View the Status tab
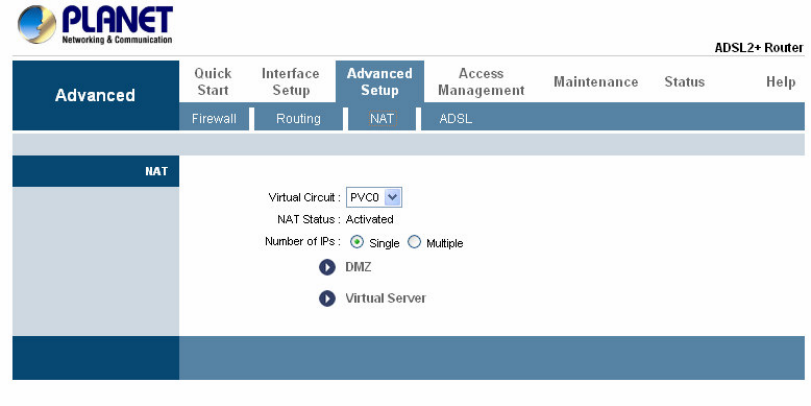 [684, 82]
